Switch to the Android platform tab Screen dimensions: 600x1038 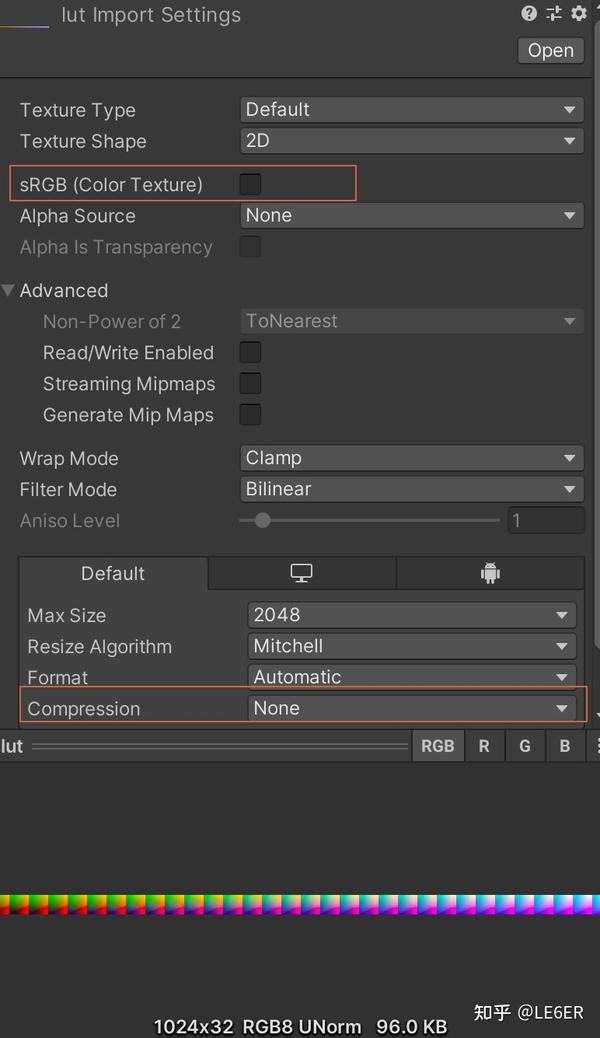[x=490, y=573]
